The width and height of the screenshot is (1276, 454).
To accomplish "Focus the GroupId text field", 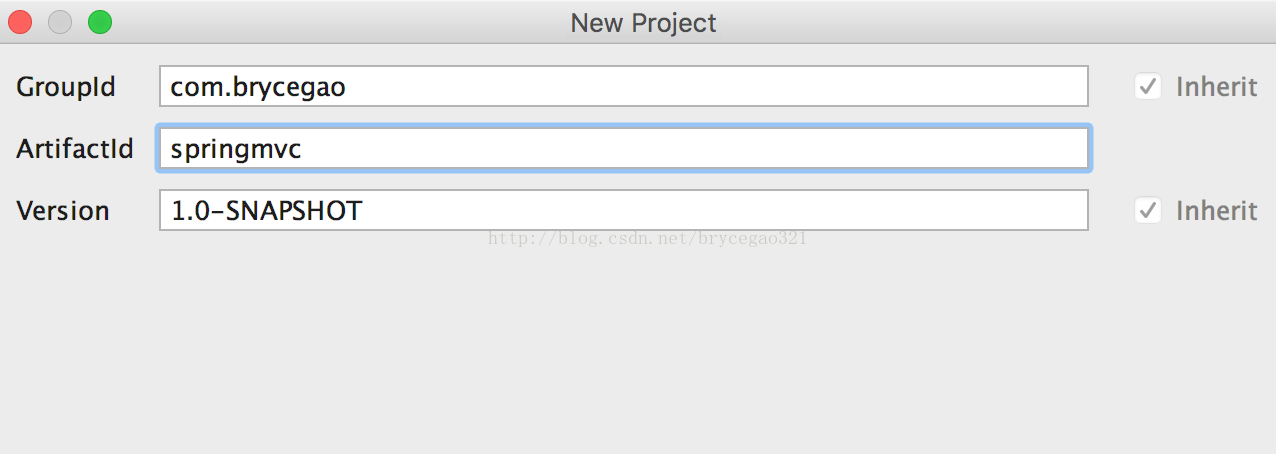I will pos(623,86).
